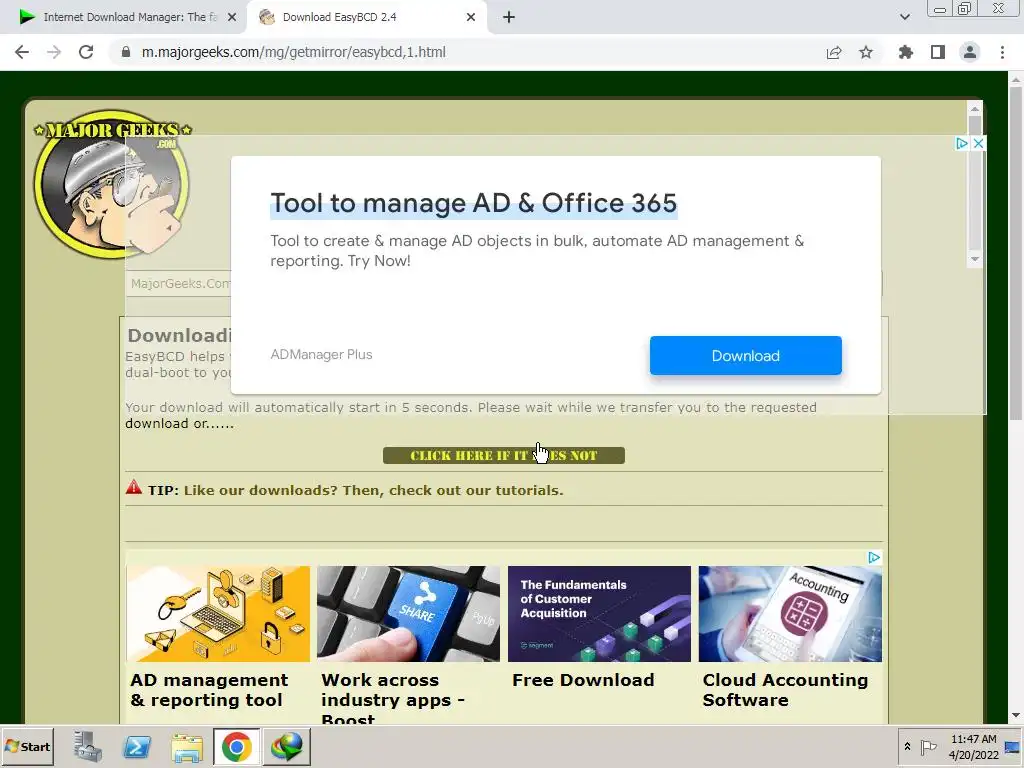
Task: Open AdChoices icon on top ad
Action: [961, 143]
